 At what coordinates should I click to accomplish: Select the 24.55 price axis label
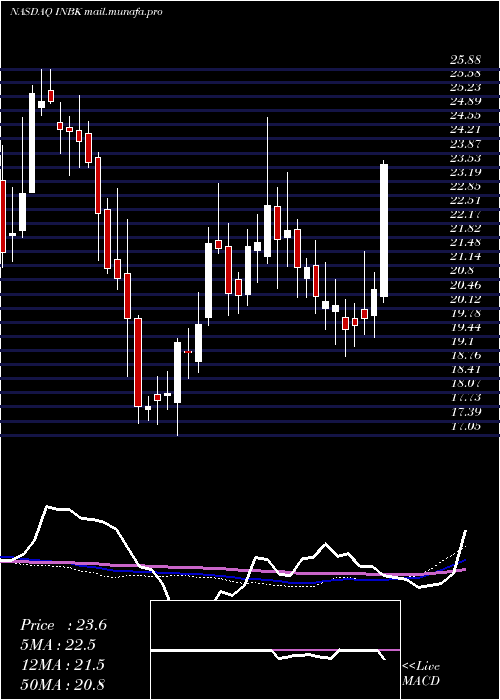pyautogui.click(x=465, y=116)
